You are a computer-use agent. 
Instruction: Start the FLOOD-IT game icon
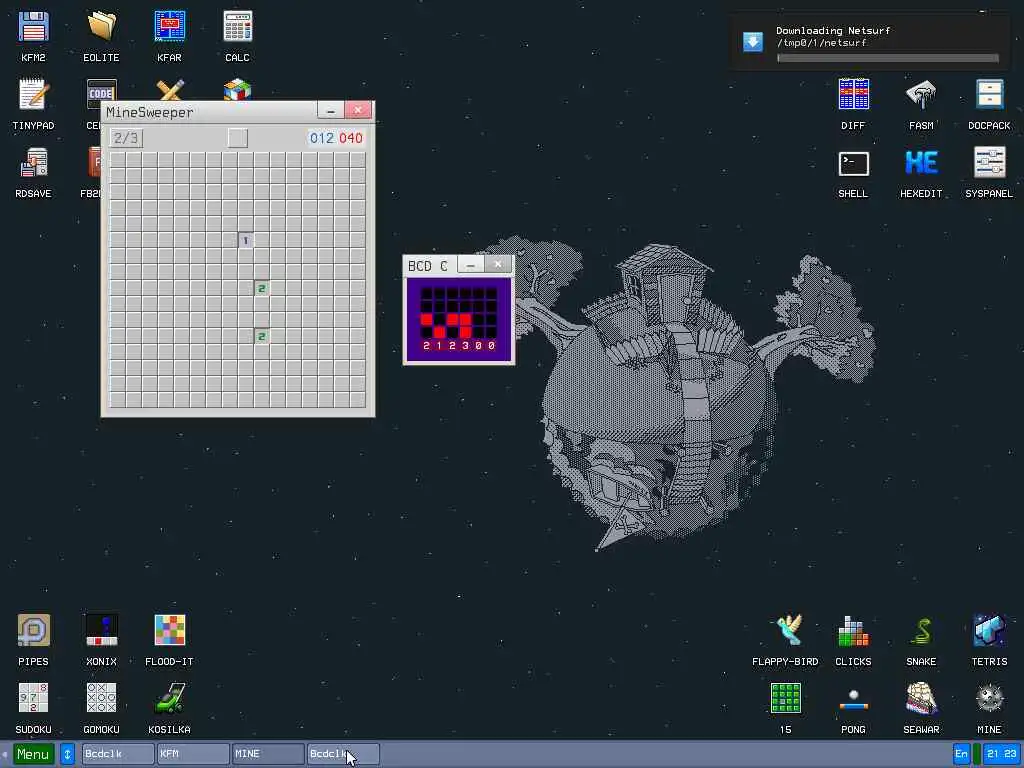coord(169,640)
